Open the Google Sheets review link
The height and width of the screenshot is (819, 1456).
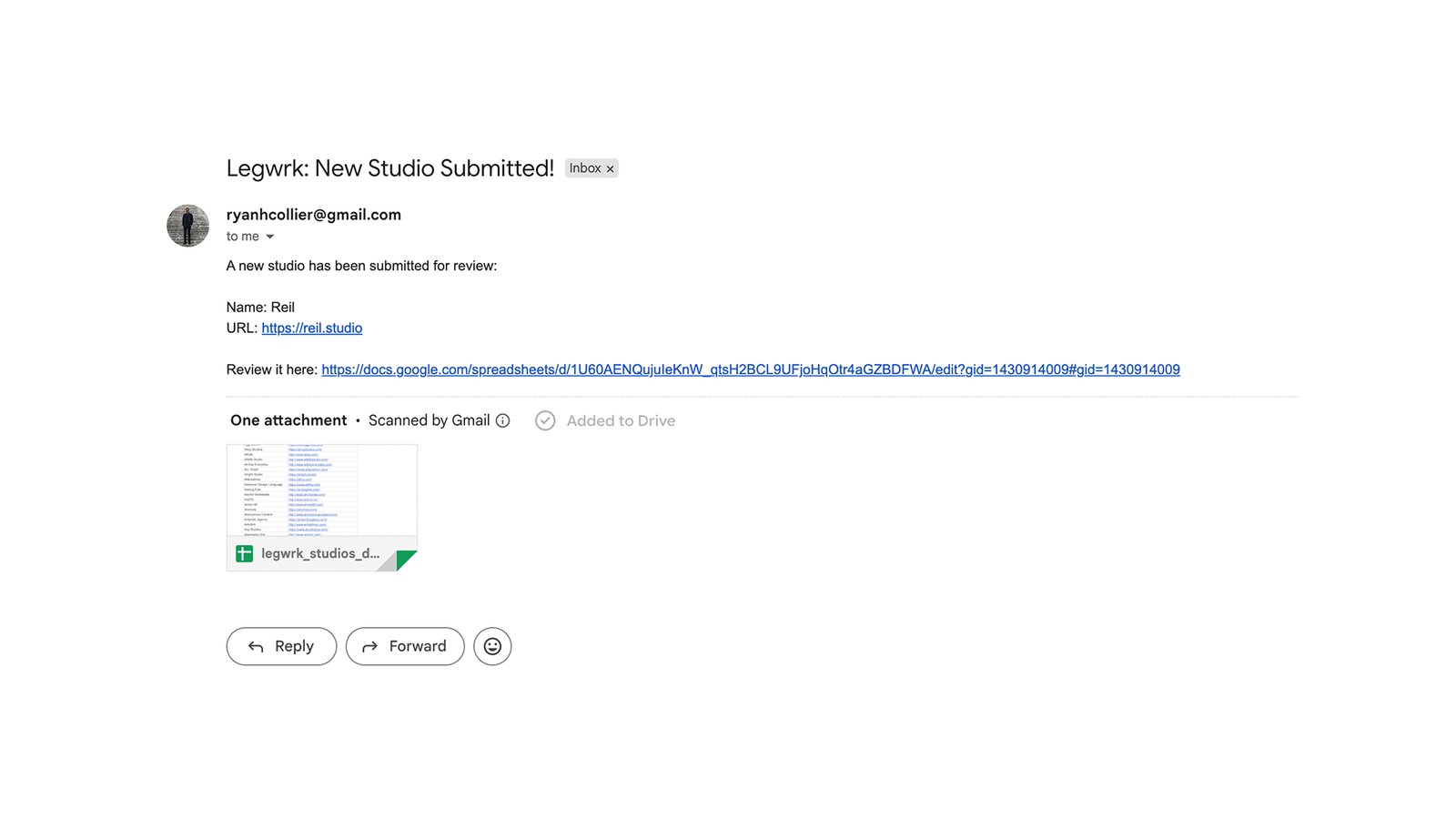coord(750,369)
